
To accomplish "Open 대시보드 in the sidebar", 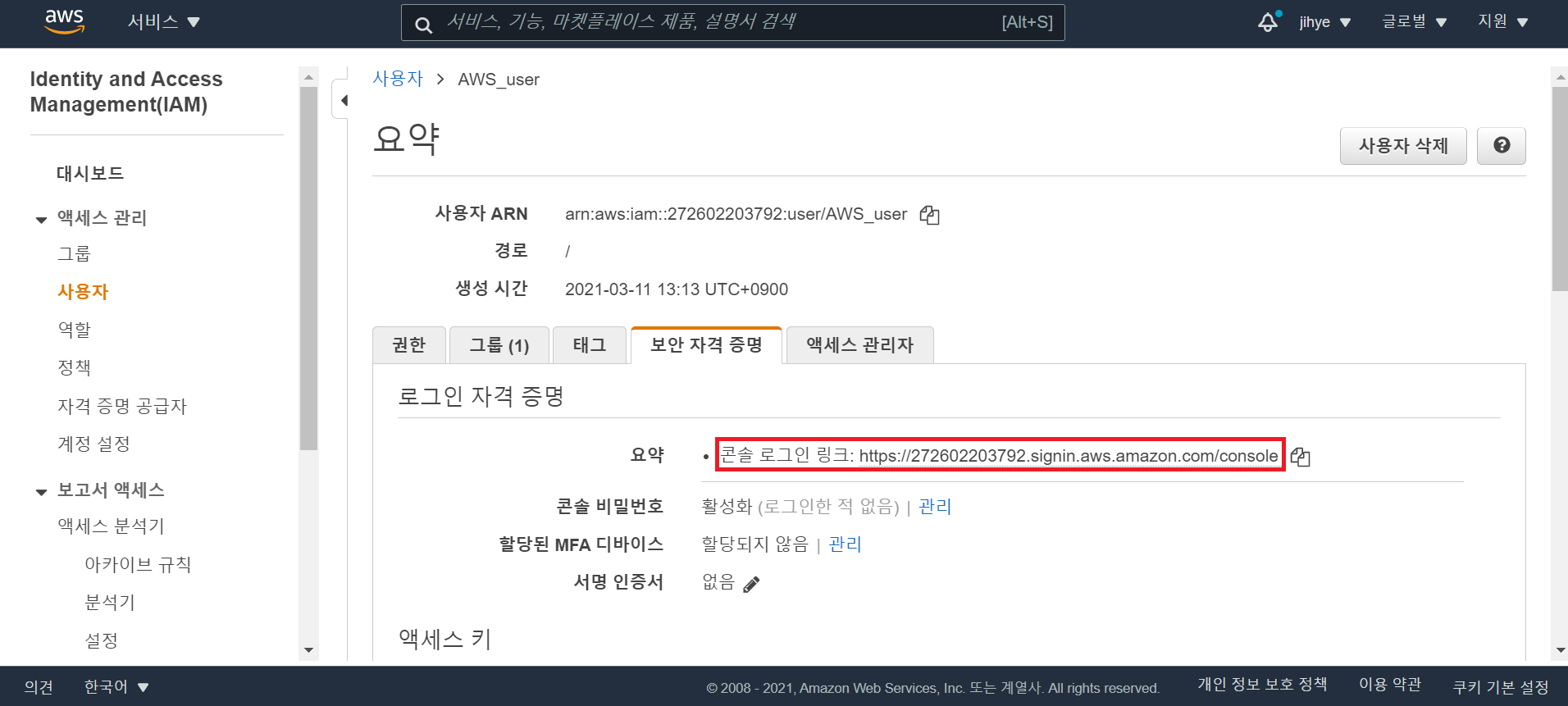I will (90, 174).
